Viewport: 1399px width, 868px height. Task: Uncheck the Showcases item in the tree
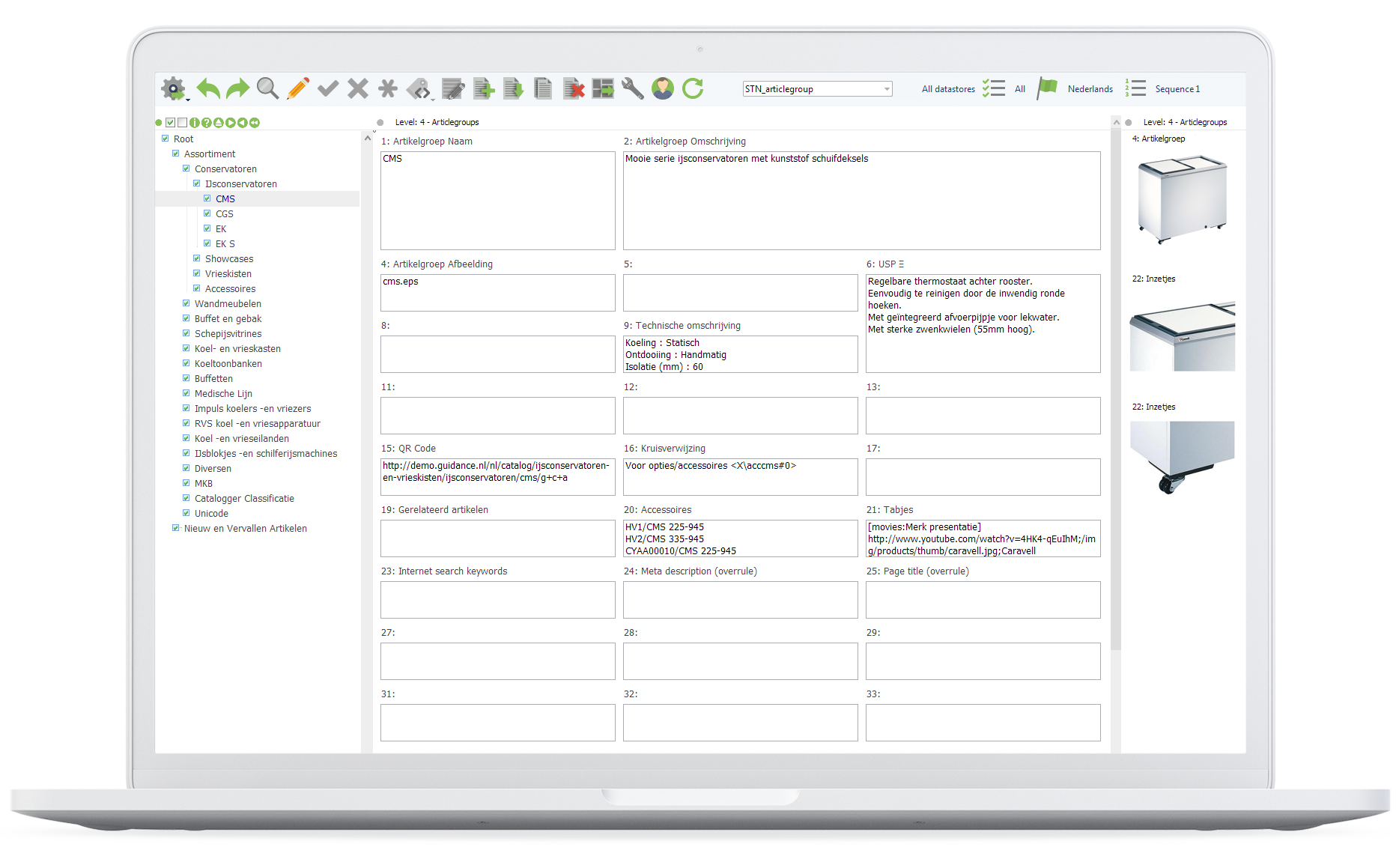[197, 258]
